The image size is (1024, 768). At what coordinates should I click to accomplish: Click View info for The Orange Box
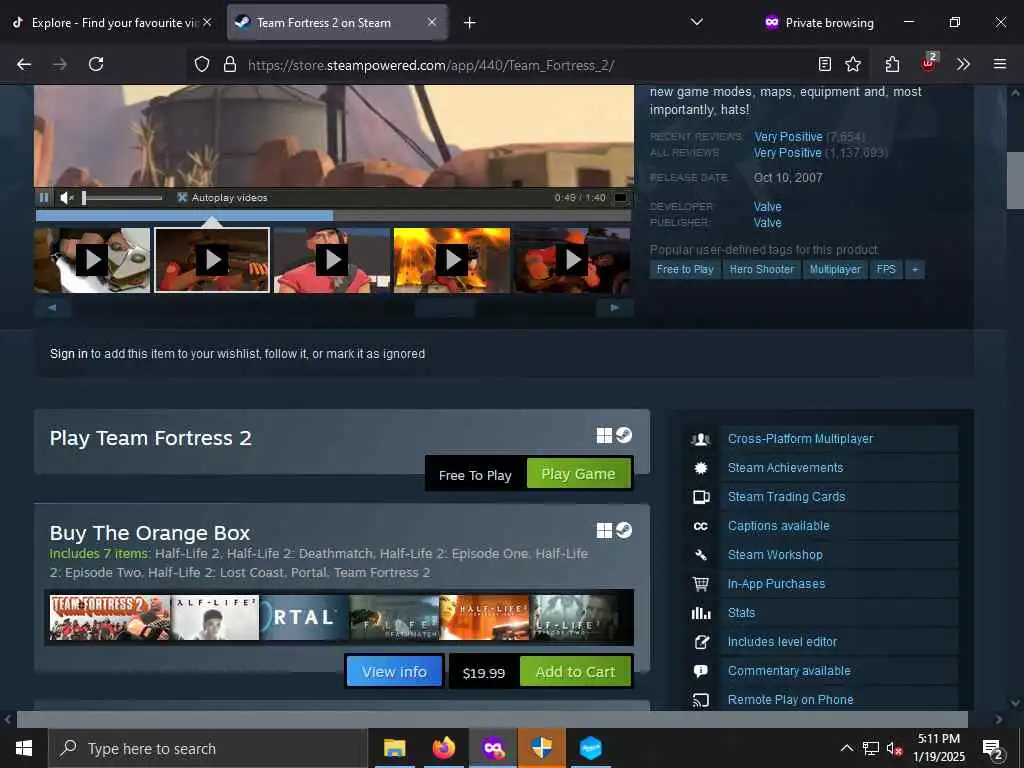tap(394, 671)
